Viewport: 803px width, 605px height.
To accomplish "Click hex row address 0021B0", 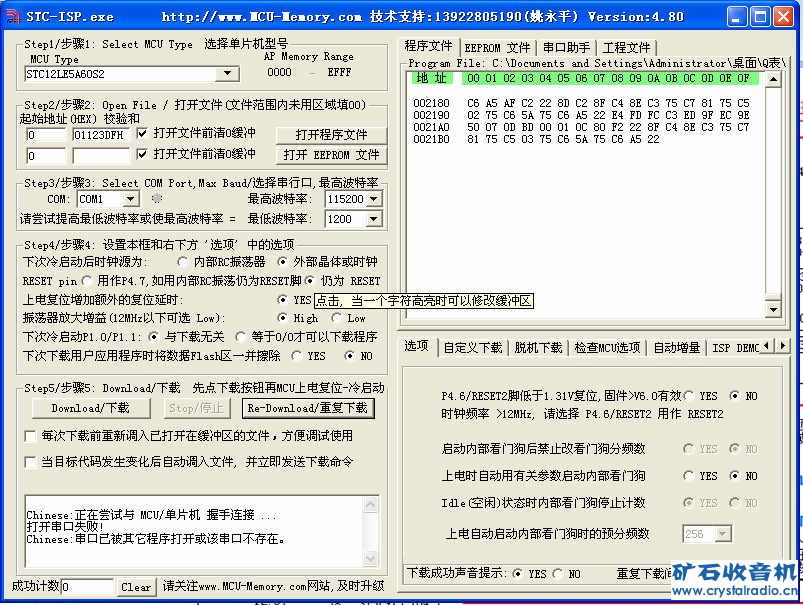I will [x=431, y=139].
